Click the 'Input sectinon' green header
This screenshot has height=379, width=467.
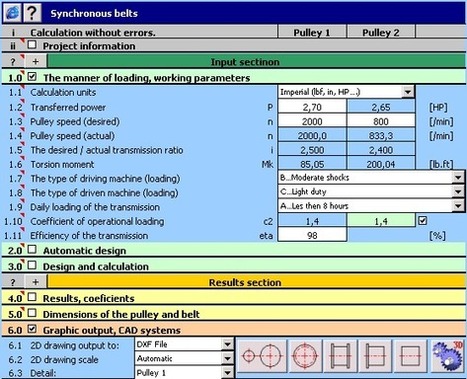[256, 62]
